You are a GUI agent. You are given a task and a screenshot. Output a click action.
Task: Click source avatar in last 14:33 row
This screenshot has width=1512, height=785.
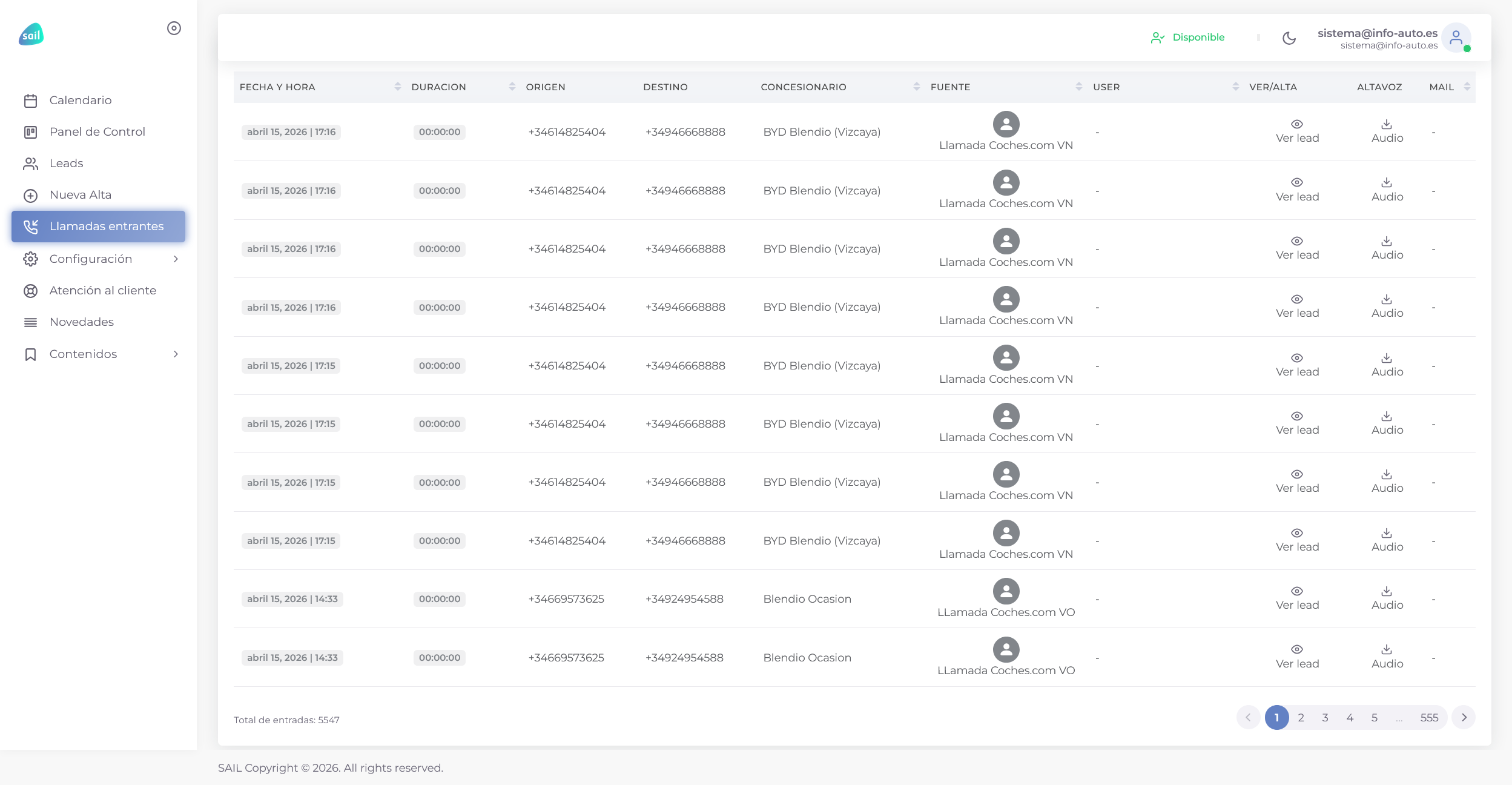1006,649
